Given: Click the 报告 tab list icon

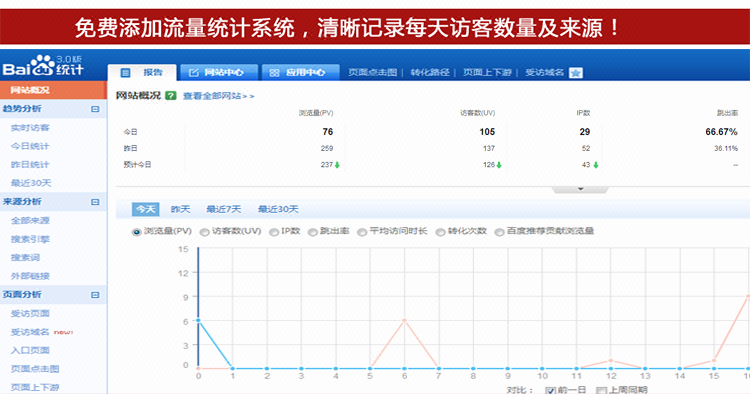Looking at the screenshot, I should point(125,73).
